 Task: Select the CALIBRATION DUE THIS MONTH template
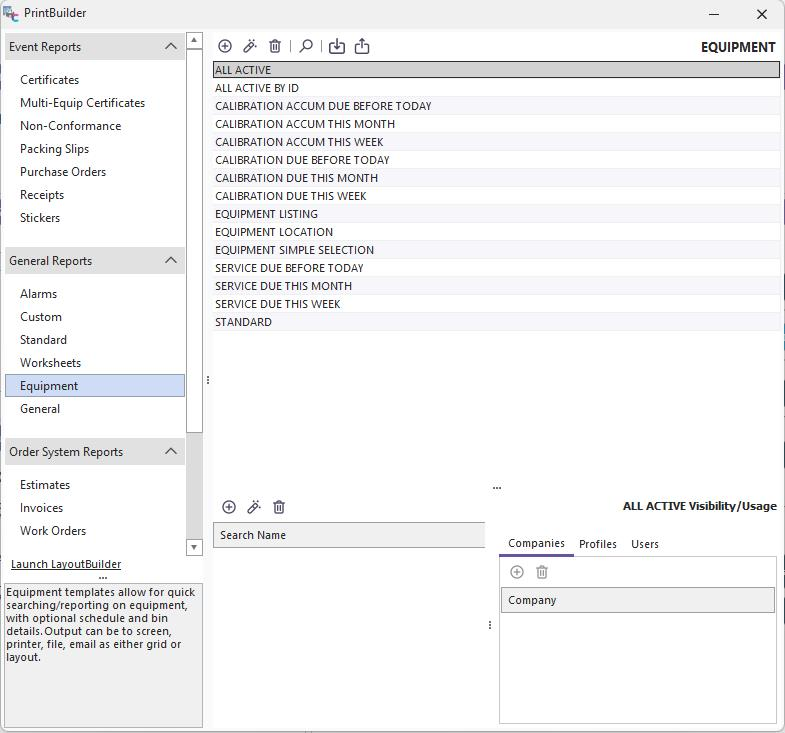click(296, 178)
